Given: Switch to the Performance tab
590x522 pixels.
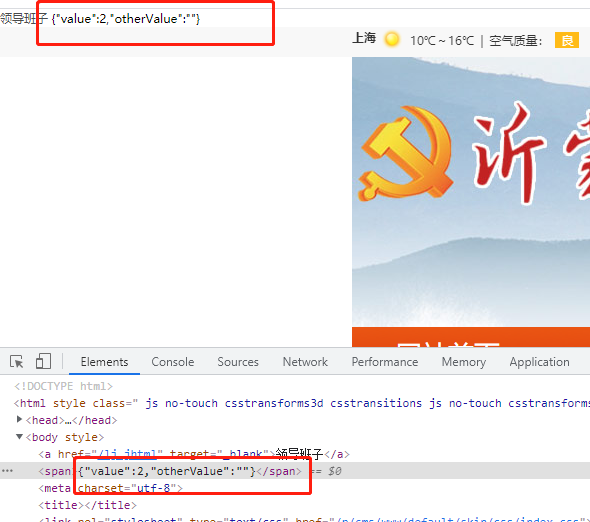Looking at the screenshot, I should [x=385, y=362].
